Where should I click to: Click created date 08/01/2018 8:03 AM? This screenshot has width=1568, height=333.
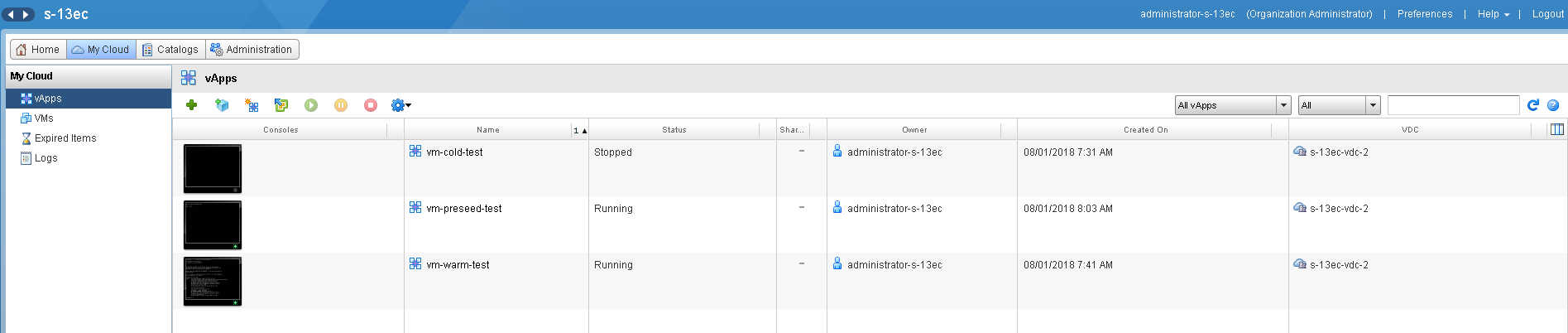coord(1068,209)
